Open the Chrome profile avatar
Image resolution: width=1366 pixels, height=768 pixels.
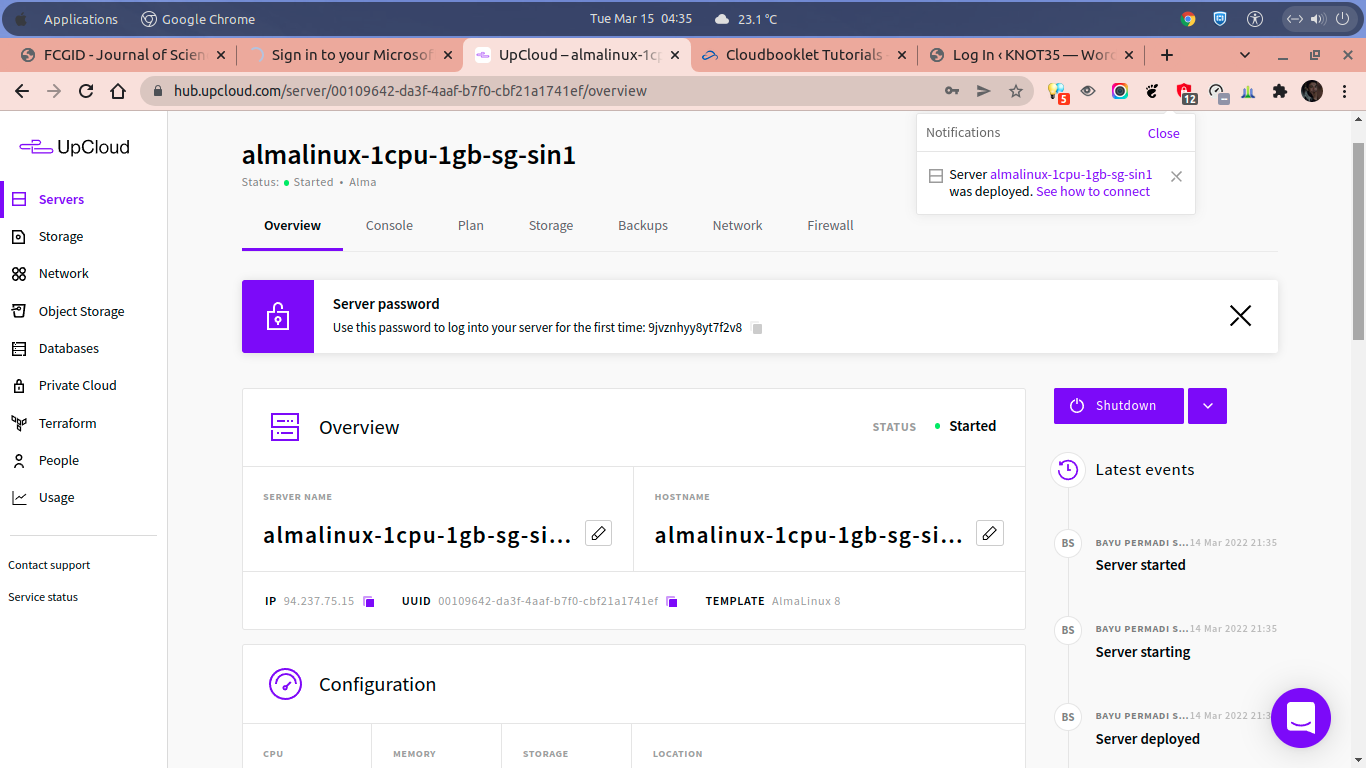1312,91
